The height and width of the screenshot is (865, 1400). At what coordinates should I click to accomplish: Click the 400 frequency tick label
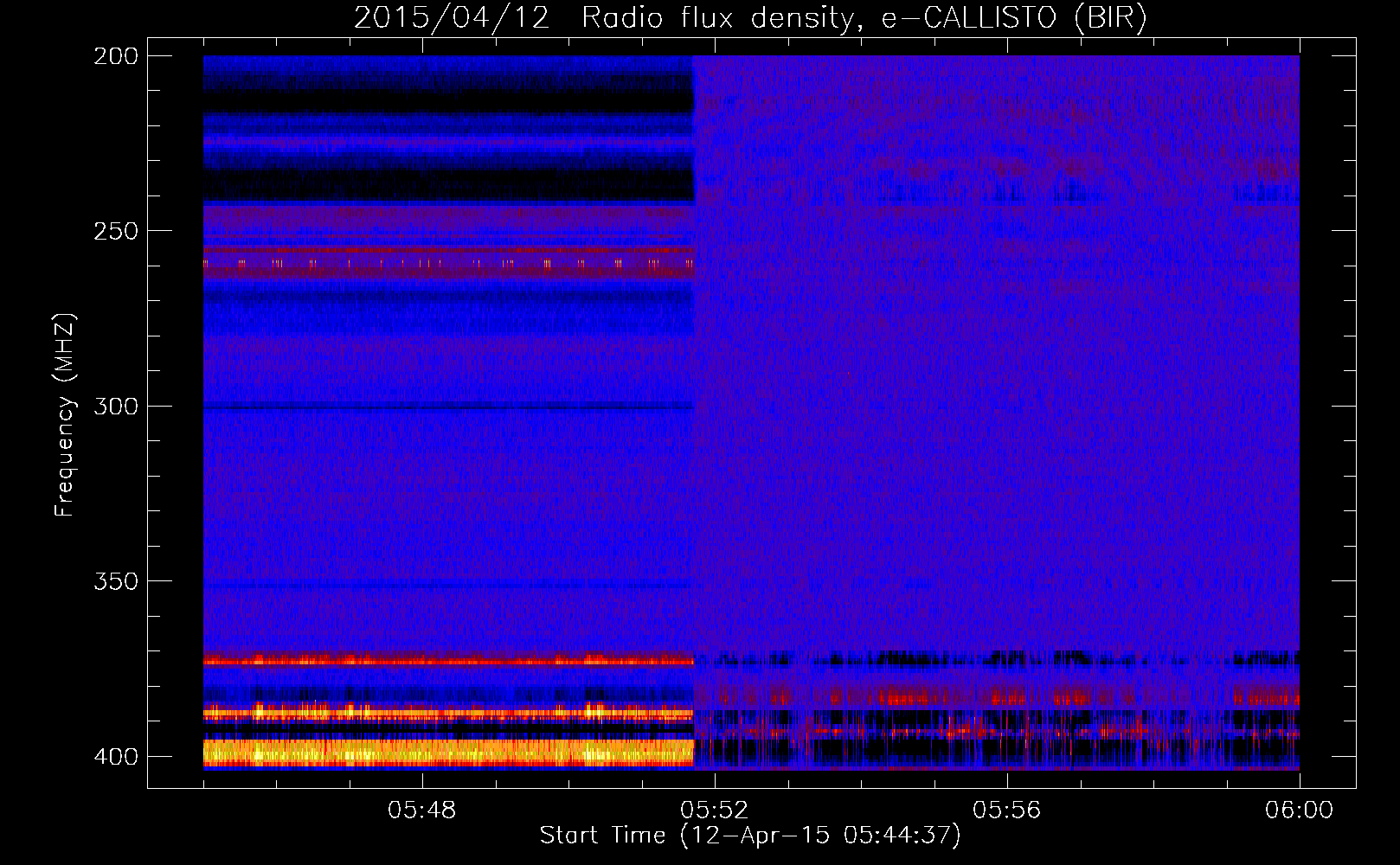(116, 756)
